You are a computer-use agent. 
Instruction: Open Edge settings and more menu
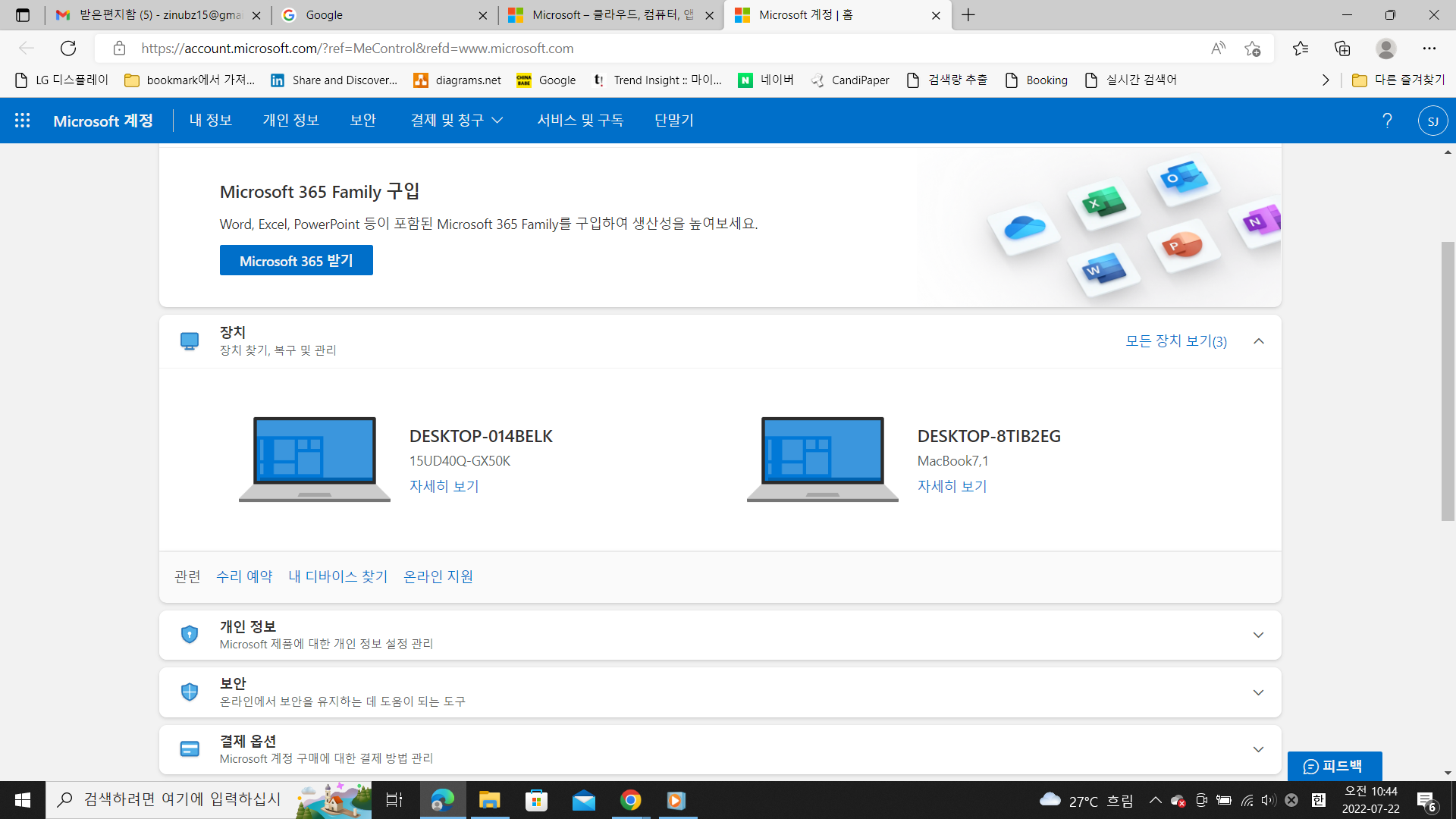(x=1429, y=49)
